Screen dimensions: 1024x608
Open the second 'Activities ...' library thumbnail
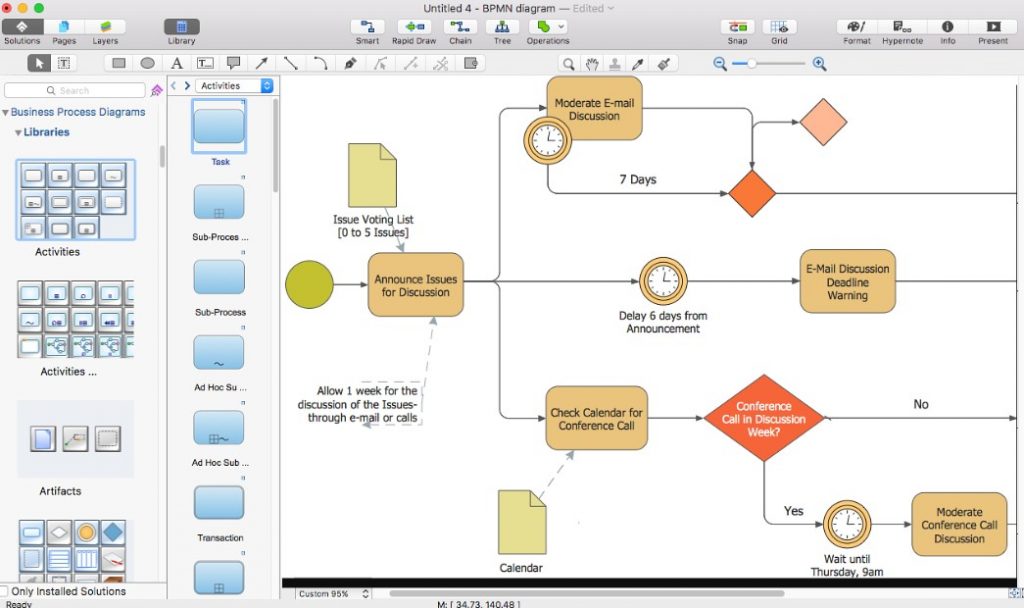pyautogui.click(x=75, y=319)
